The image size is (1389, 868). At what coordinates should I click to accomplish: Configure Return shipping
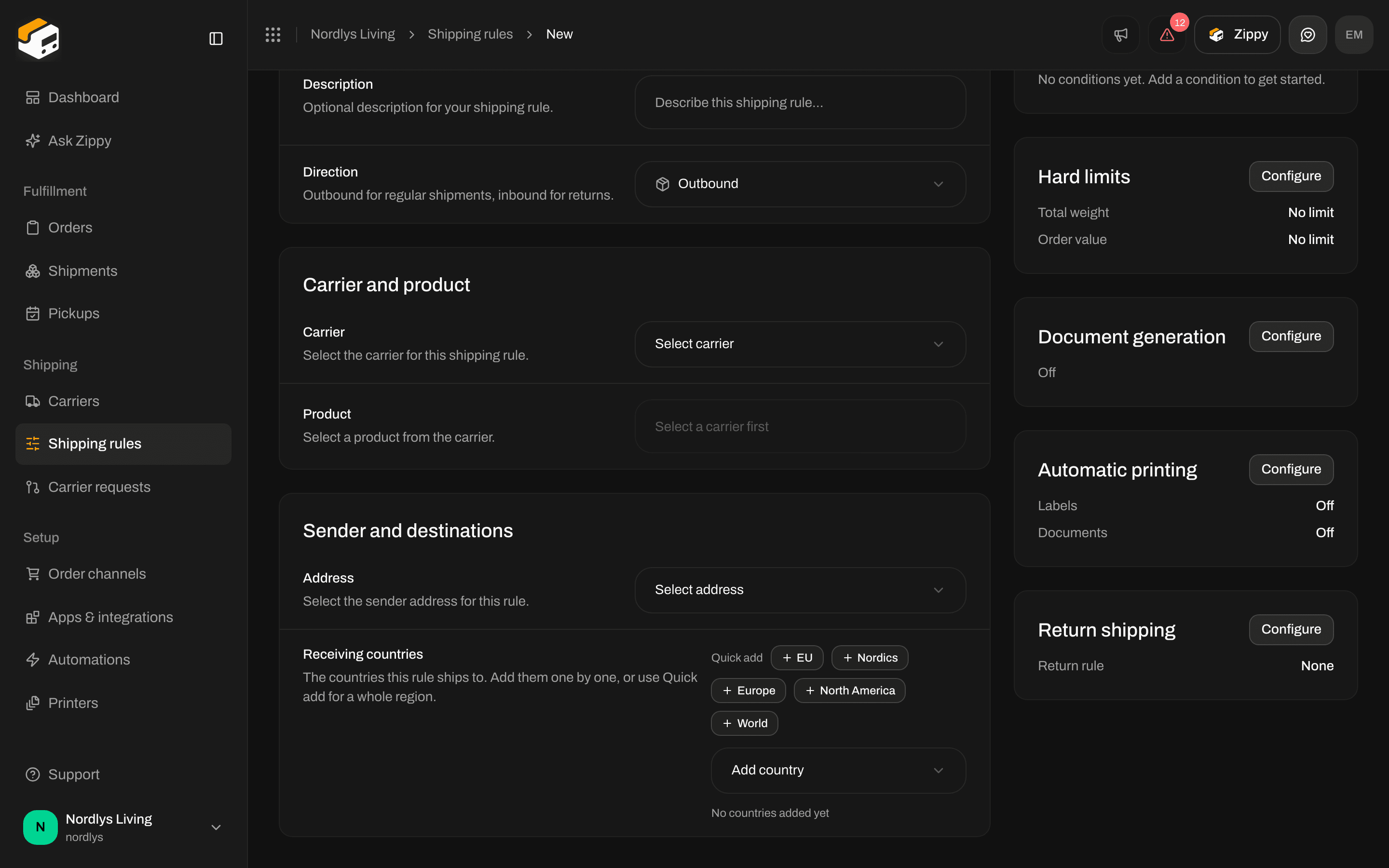[x=1291, y=630]
